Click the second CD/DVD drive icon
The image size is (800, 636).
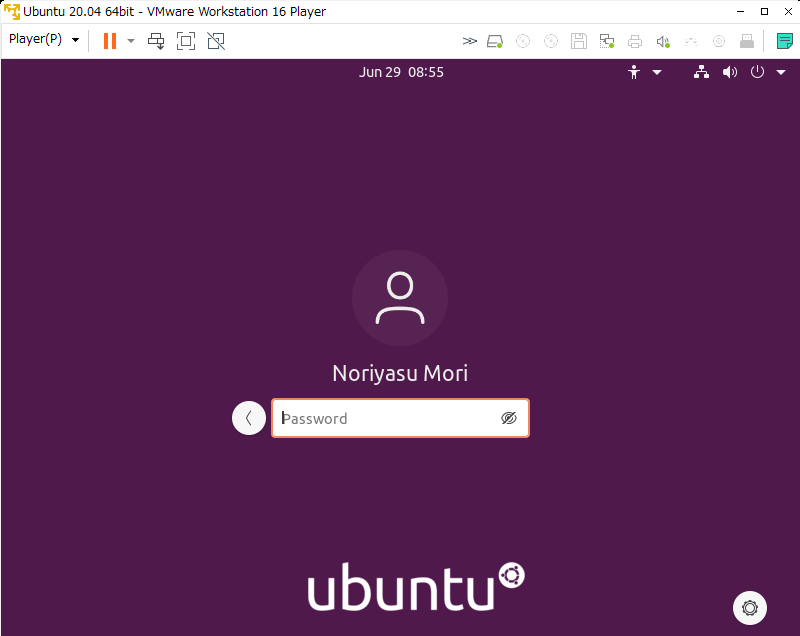551,41
